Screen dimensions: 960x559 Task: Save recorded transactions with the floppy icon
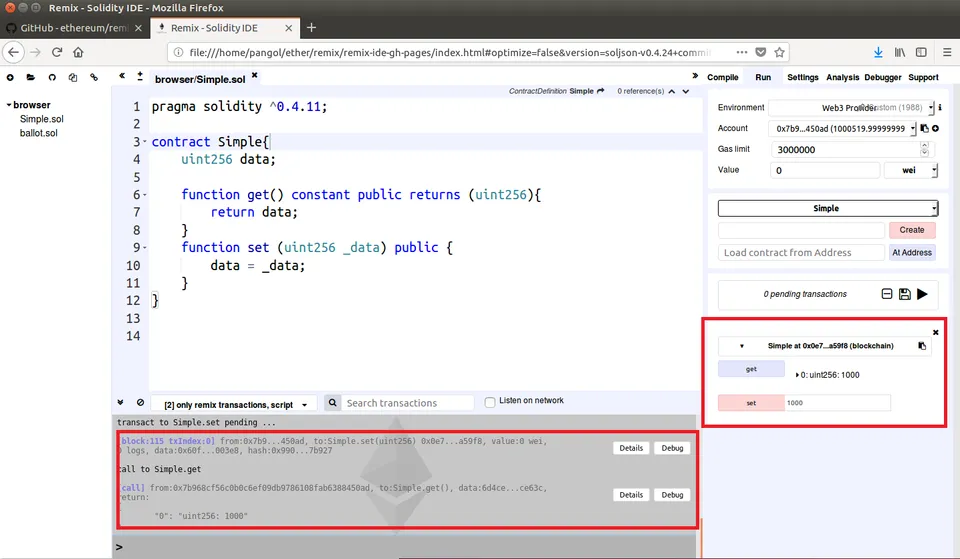coord(904,294)
